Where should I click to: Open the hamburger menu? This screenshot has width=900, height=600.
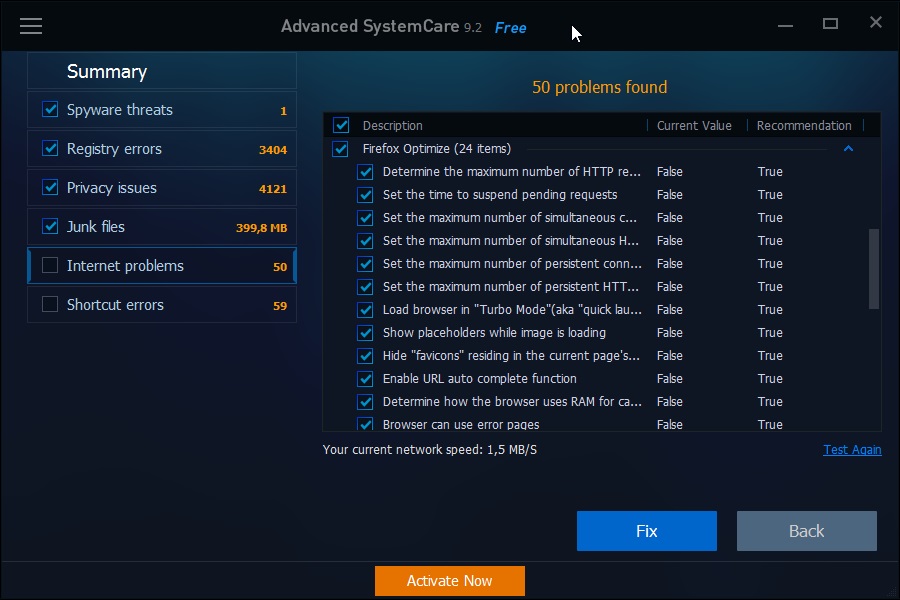[31, 26]
